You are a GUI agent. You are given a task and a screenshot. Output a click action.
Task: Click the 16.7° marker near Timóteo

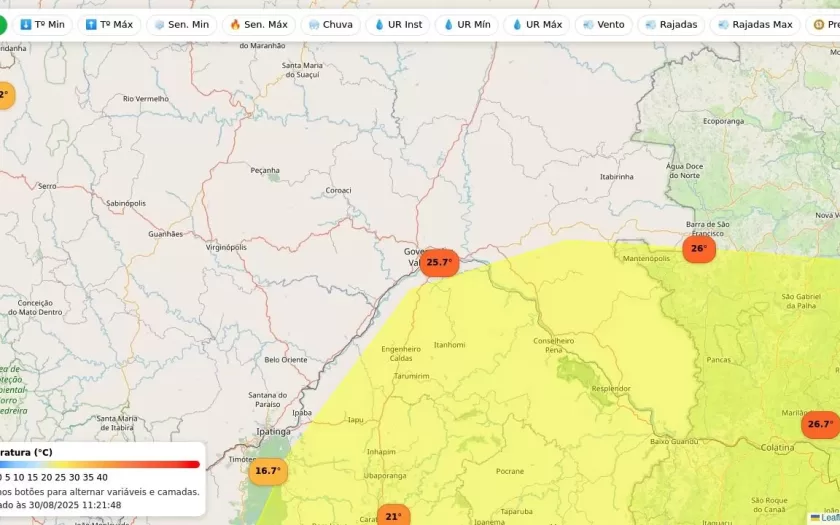pyautogui.click(x=267, y=471)
